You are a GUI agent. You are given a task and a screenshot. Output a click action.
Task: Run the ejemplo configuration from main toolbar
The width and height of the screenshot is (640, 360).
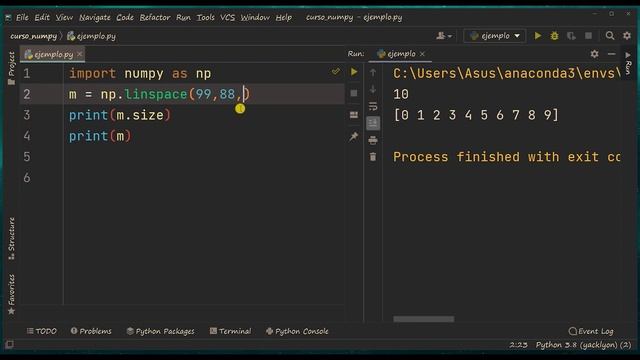point(538,36)
